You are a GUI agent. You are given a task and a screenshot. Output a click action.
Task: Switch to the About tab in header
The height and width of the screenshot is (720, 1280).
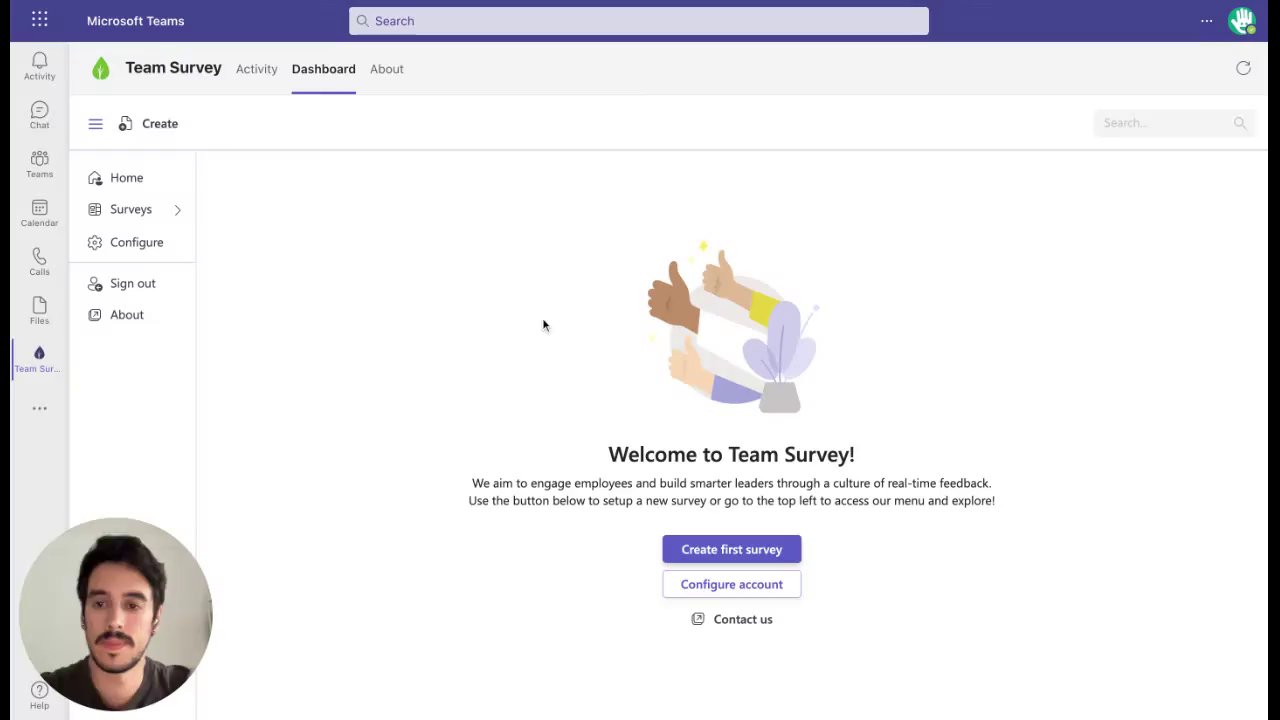386,69
